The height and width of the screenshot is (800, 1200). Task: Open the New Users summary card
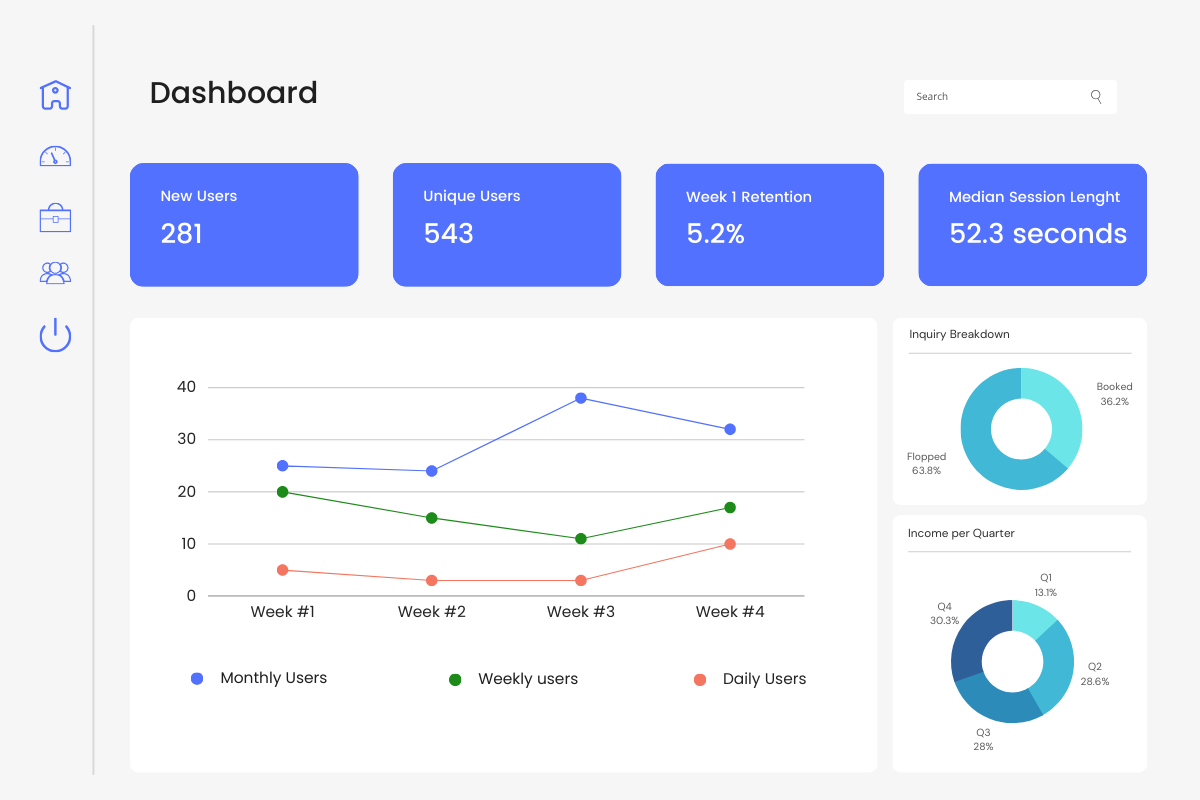pos(244,224)
